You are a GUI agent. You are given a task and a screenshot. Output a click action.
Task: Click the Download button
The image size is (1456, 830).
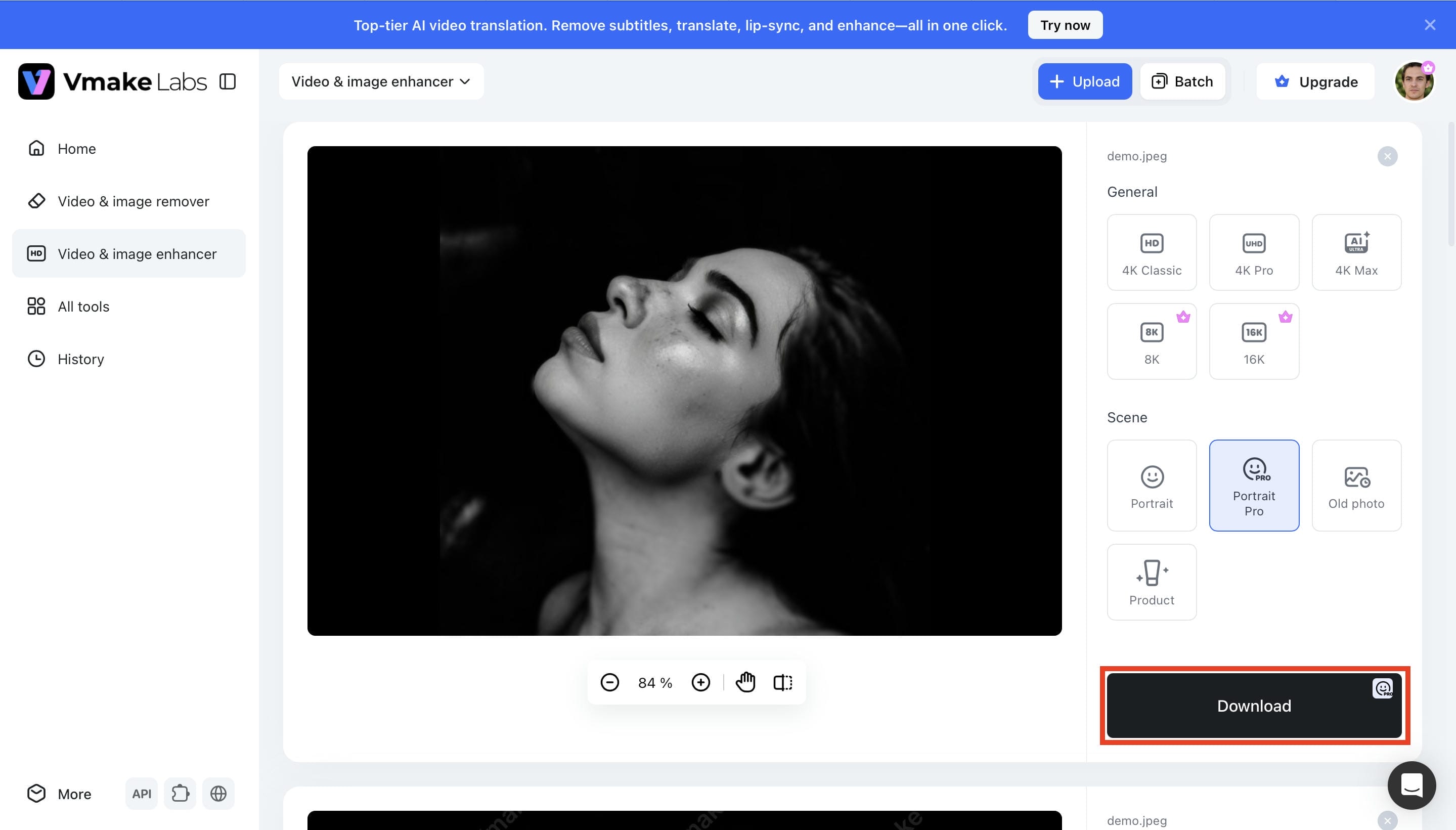tap(1254, 706)
